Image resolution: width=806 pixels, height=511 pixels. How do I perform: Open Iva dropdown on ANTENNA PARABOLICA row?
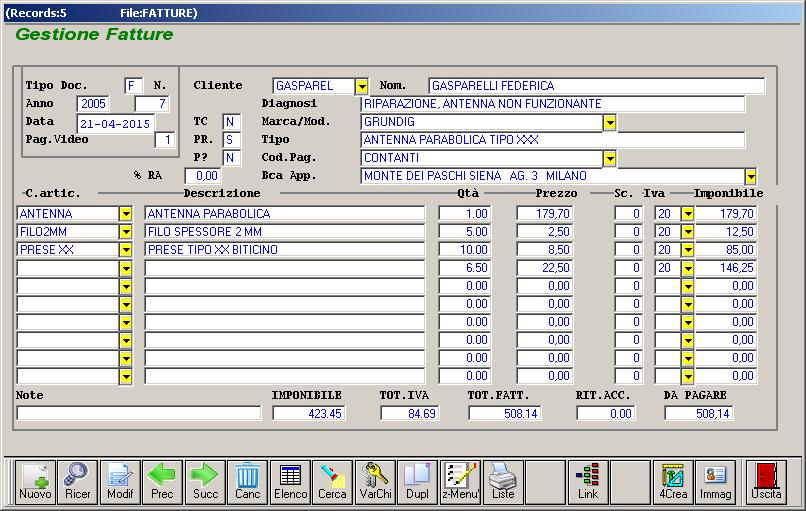click(688, 214)
